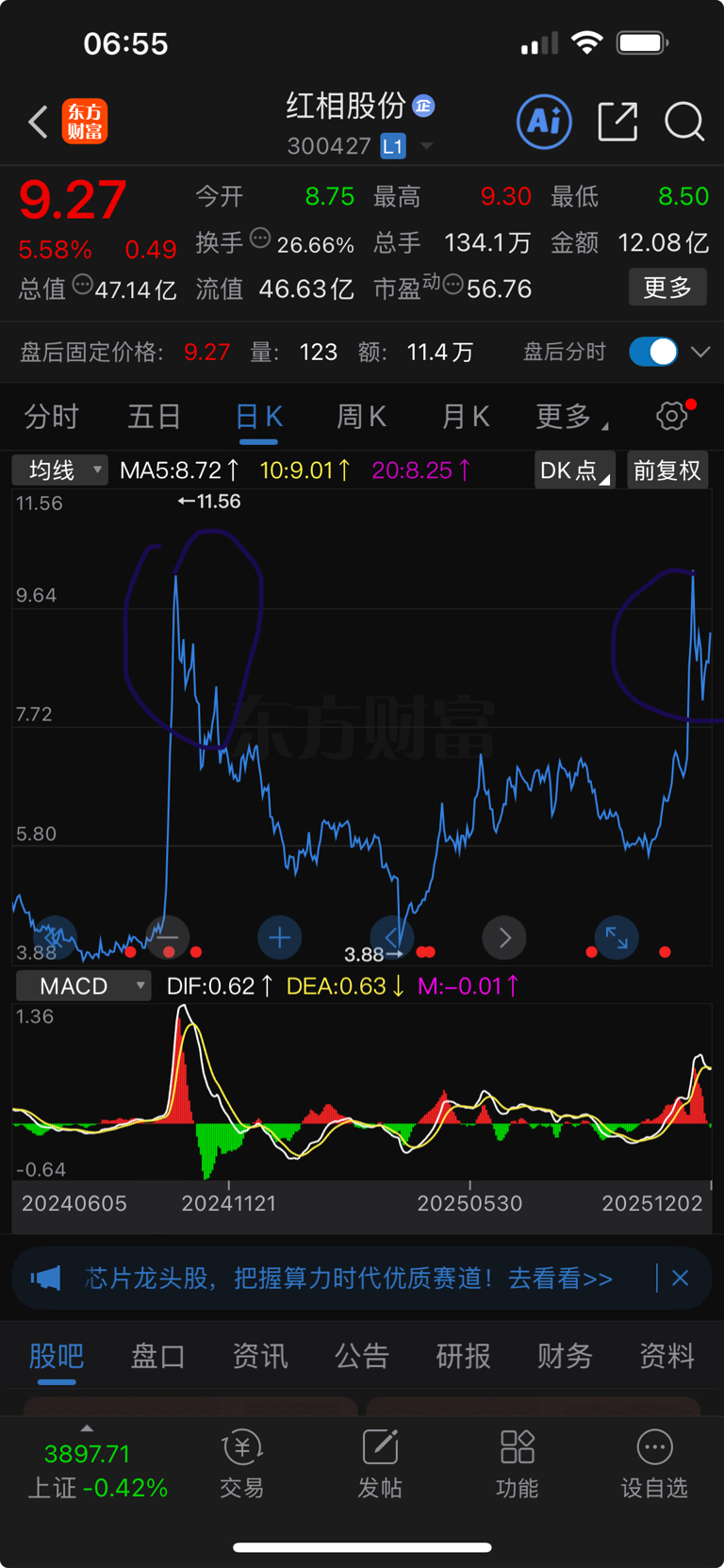This screenshot has height=1568, width=724.
Task: Tap the price 9.27 headline
Action: tap(73, 199)
